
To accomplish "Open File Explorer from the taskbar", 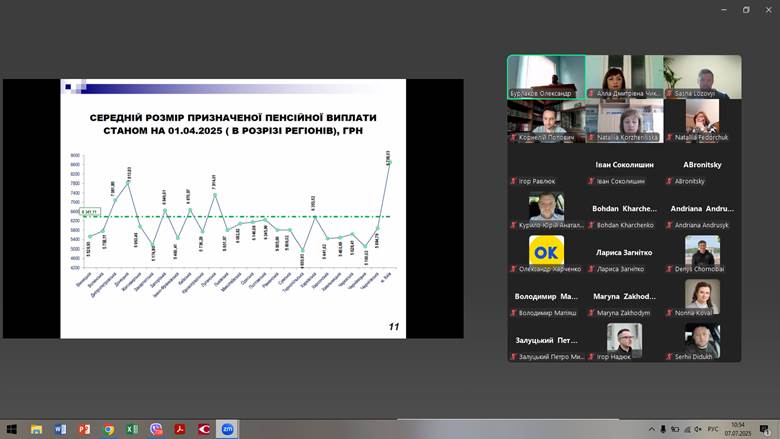I will [x=36, y=429].
